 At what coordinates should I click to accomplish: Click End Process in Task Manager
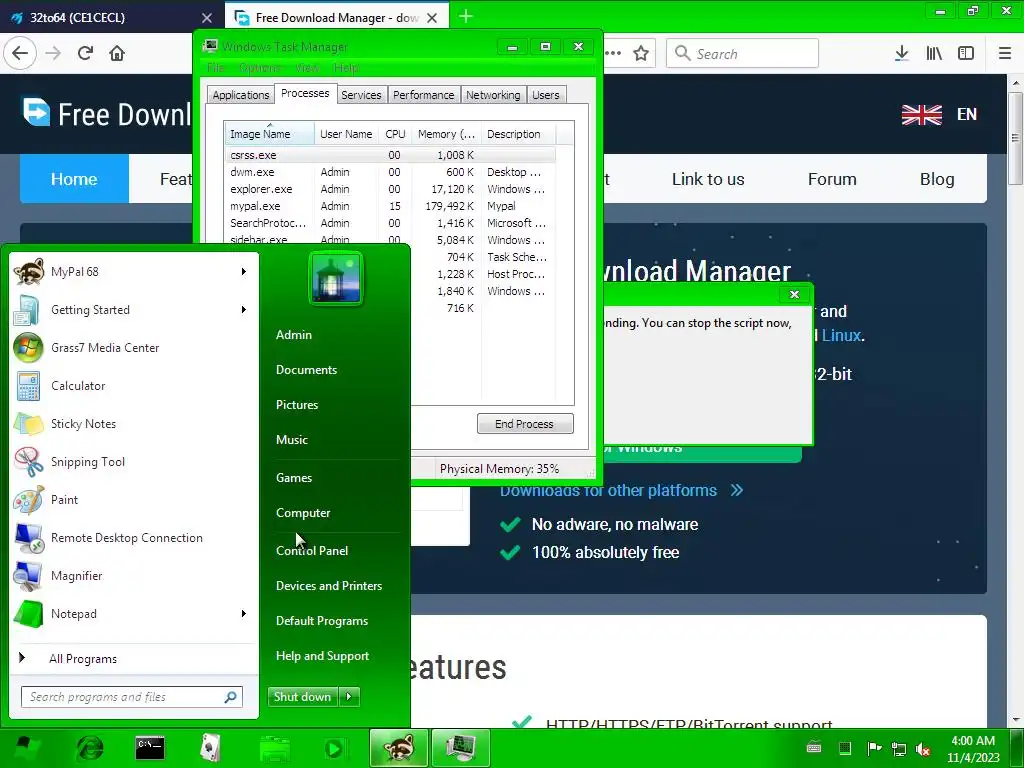tap(525, 424)
